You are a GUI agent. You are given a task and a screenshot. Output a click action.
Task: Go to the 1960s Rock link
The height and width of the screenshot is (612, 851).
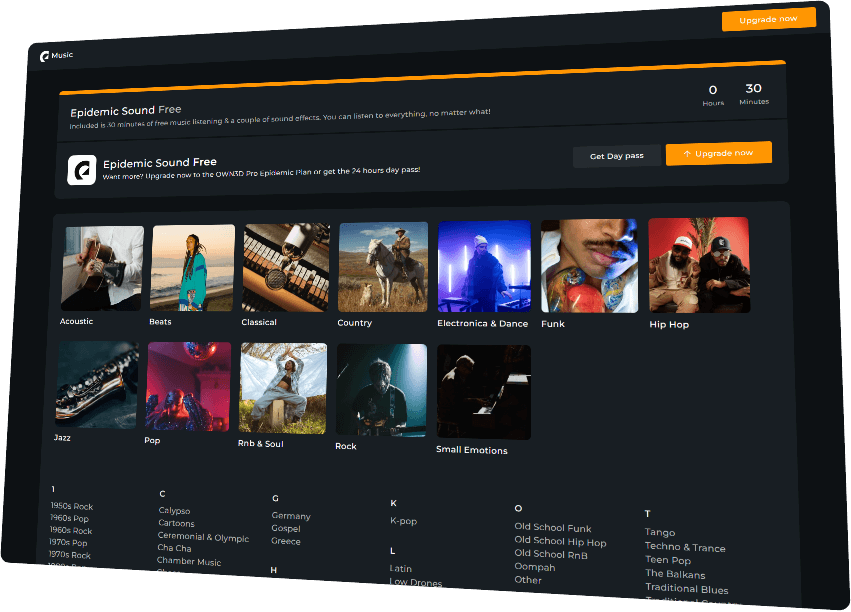coord(71,531)
